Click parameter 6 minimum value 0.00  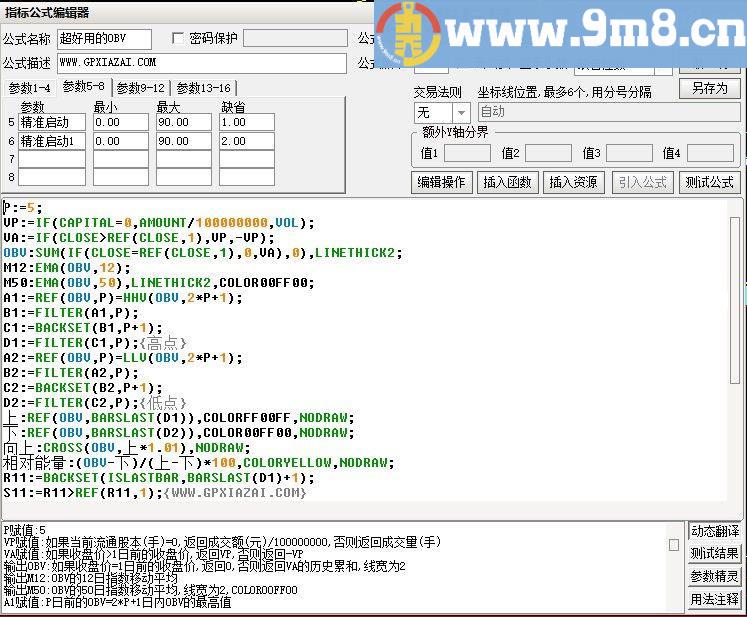click(121, 142)
